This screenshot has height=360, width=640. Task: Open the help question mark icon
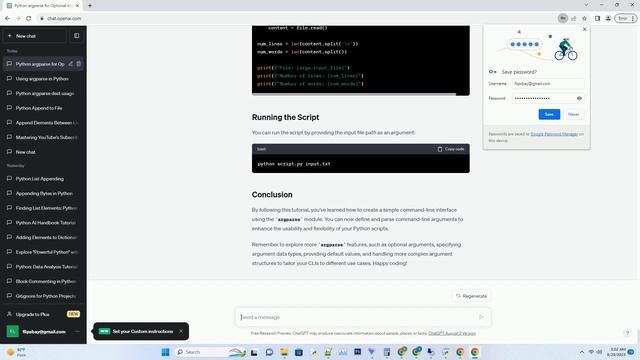[628, 333]
